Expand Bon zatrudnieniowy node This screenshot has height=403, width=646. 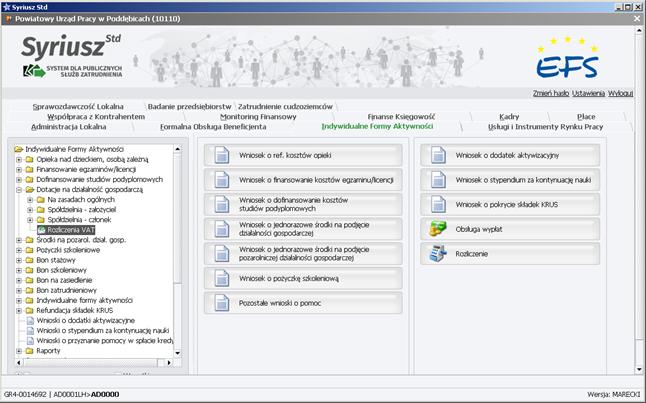(19, 291)
